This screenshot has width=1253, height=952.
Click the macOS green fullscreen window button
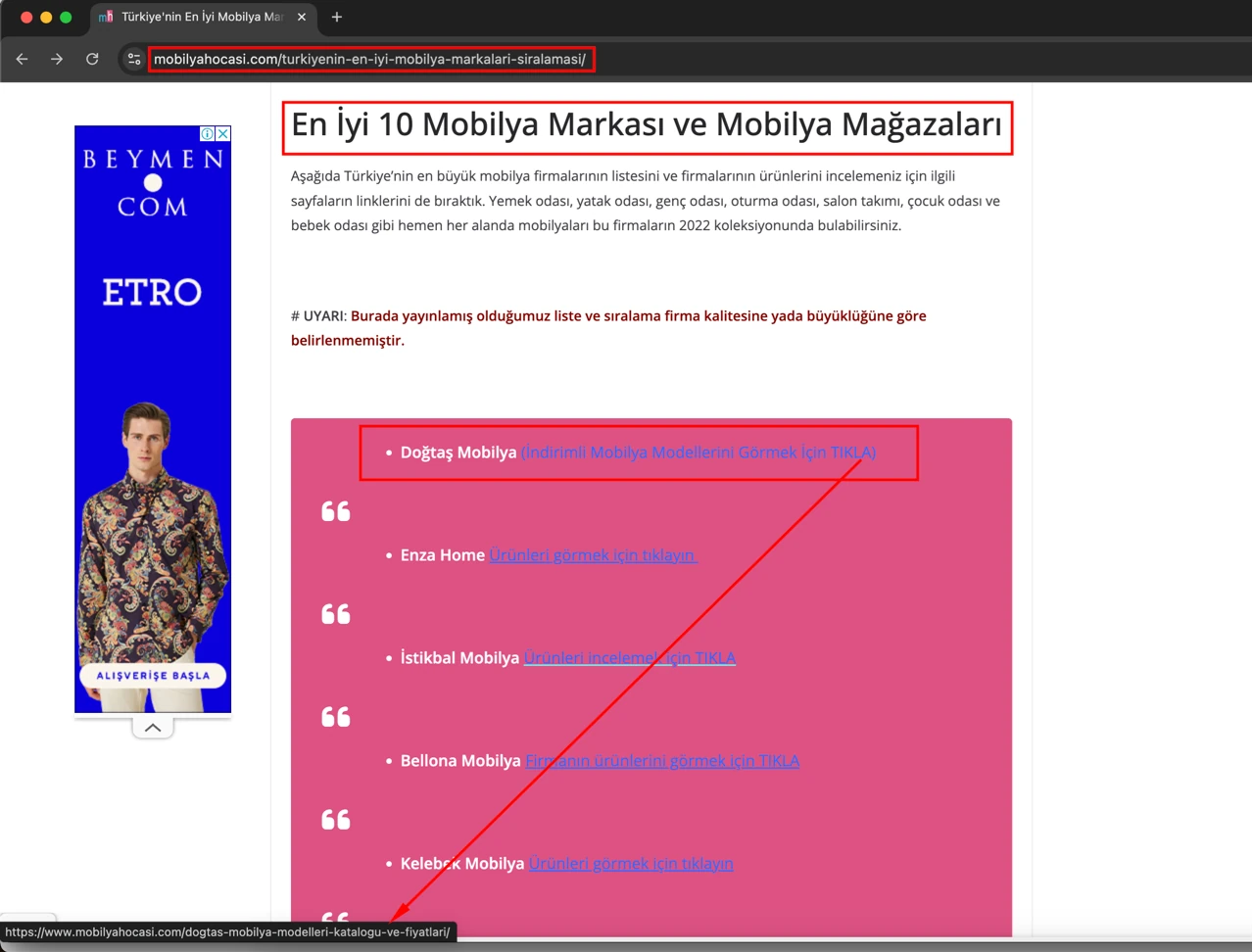tap(66, 17)
